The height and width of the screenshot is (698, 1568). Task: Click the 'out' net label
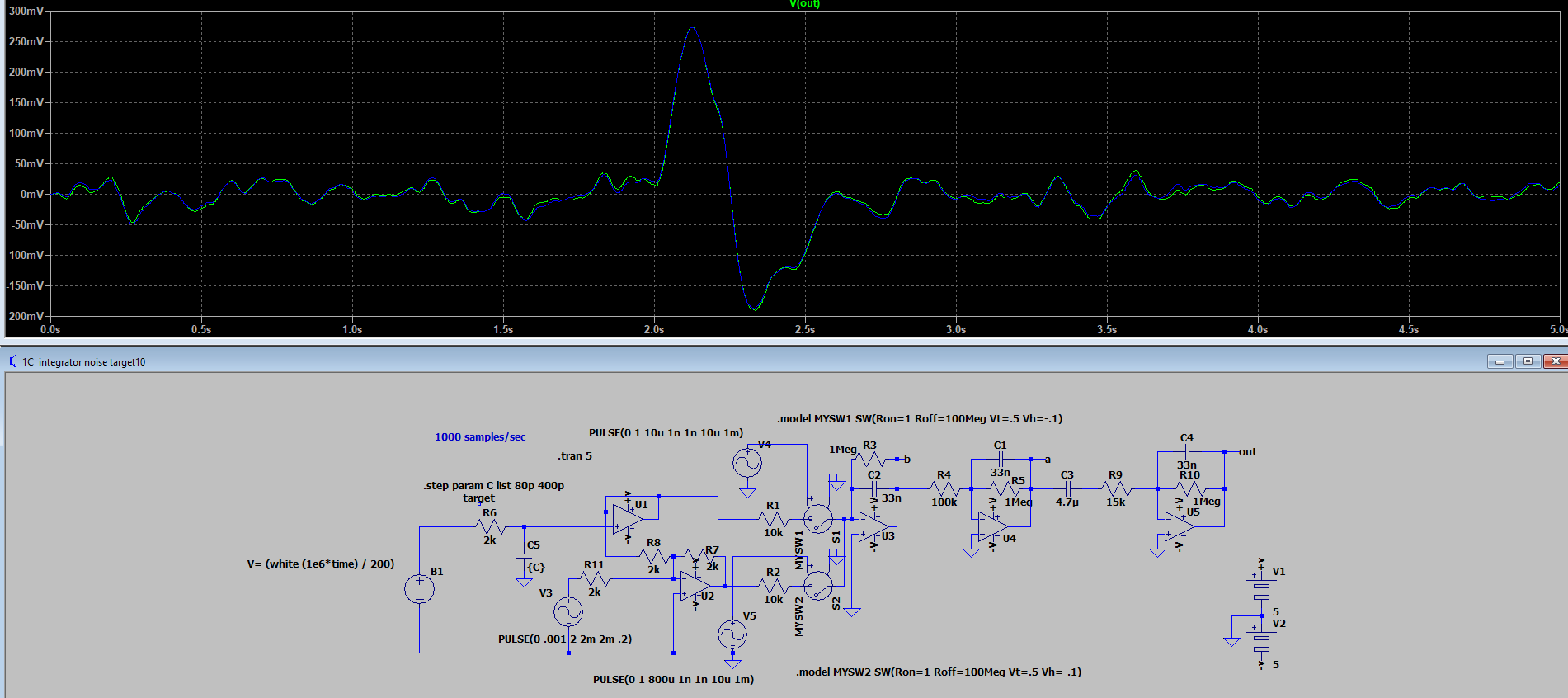pos(1247,451)
